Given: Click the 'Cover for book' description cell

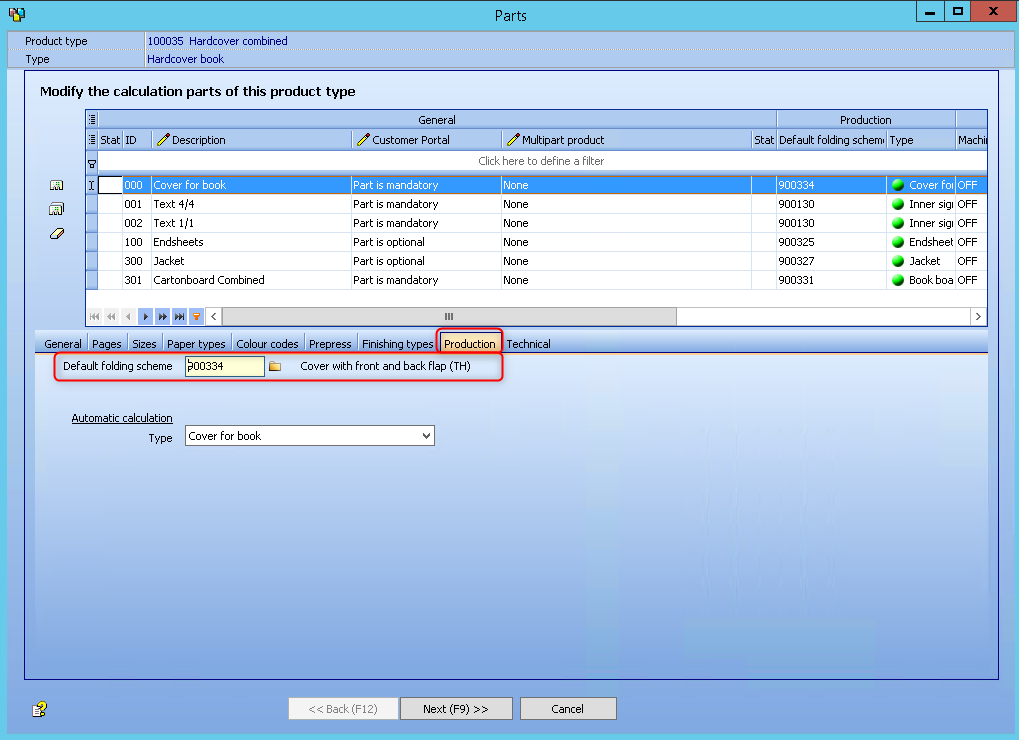Looking at the screenshot, I should [251, 185].
